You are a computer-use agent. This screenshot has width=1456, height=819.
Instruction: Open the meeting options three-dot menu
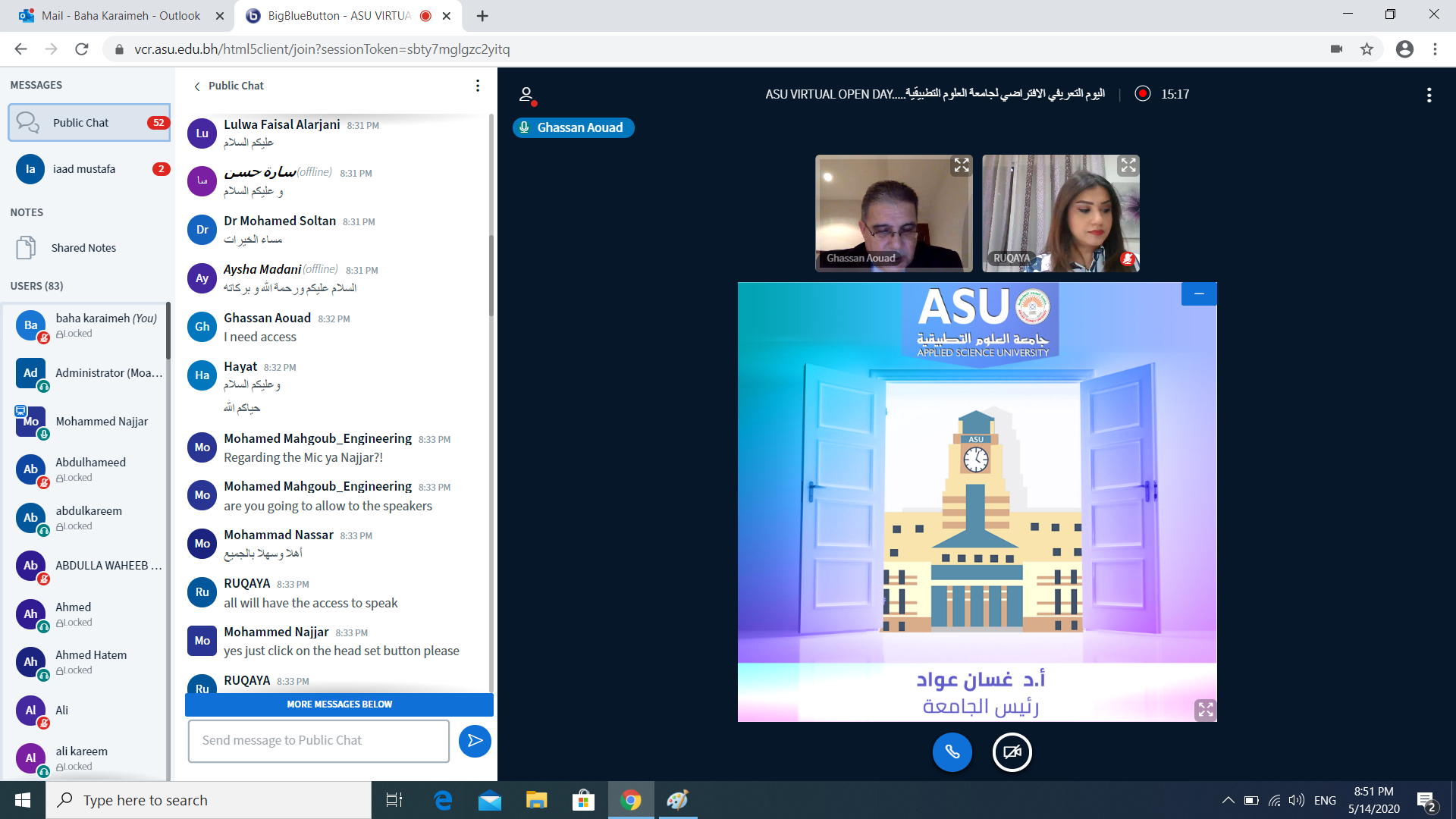click(x=1429, y=95)
